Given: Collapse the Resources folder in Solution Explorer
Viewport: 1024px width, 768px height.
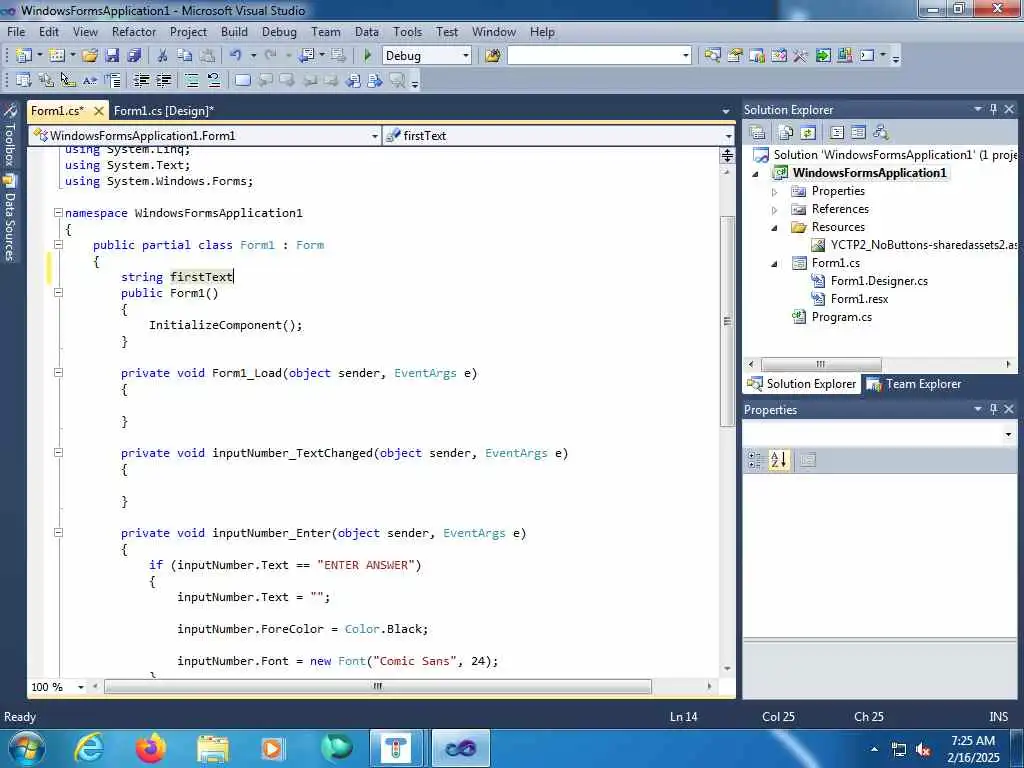Looking at the screenshot, I should point(775,228).
